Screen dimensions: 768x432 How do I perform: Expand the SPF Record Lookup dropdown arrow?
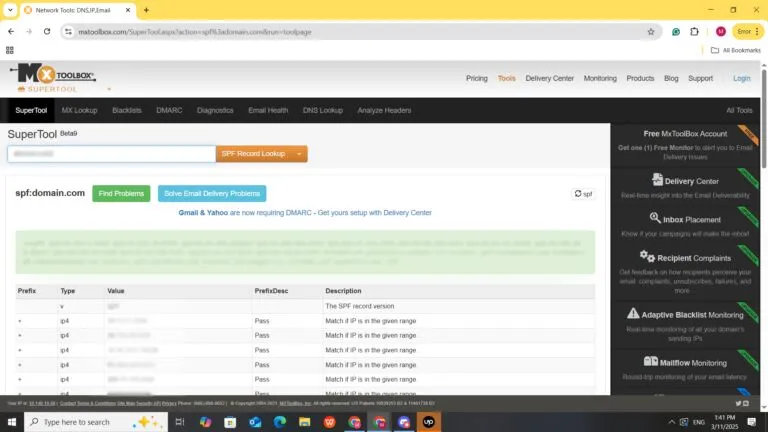[300, 154]
